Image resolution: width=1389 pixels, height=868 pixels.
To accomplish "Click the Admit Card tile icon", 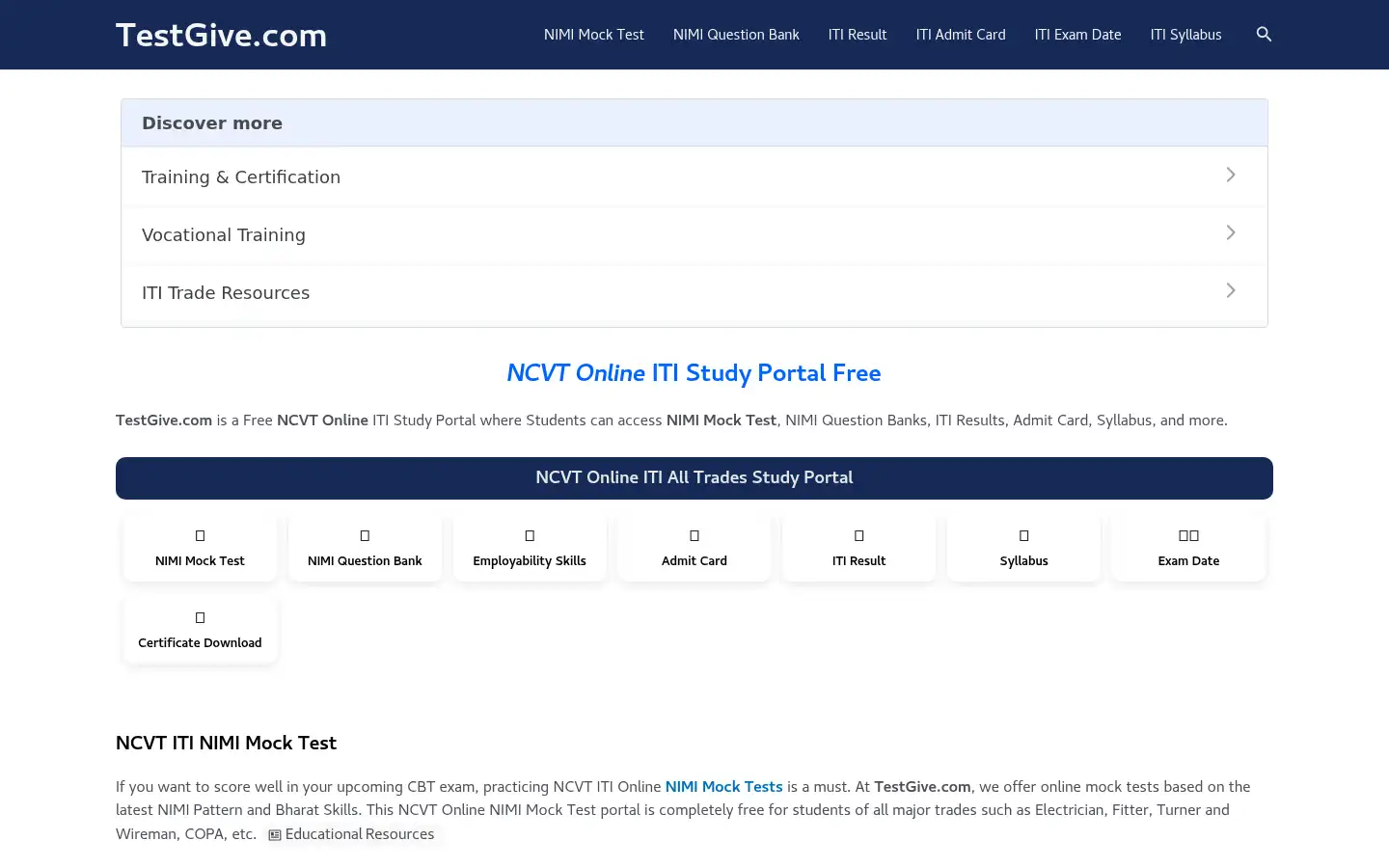I will click(x=694, y=535).
